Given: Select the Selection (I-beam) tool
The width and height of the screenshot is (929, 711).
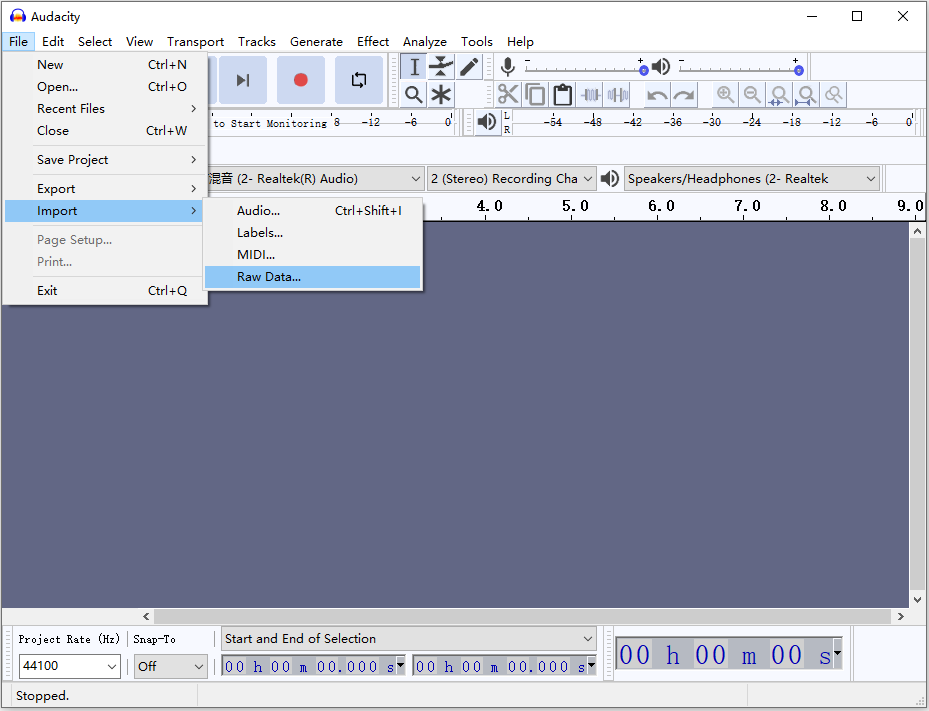Looking at the screenshot, I should coord(414,67).
